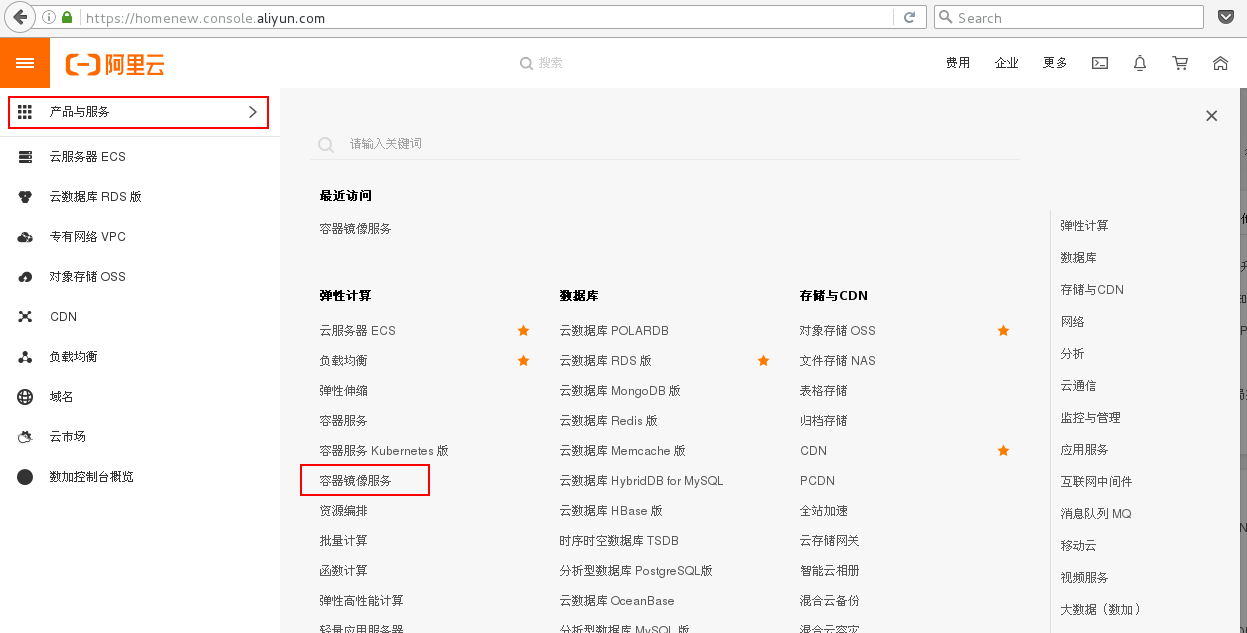This screenshot has width=1247, height=633.
Task: Open 时序时空数据库 TSDB
Action: [x=619, y=541]
